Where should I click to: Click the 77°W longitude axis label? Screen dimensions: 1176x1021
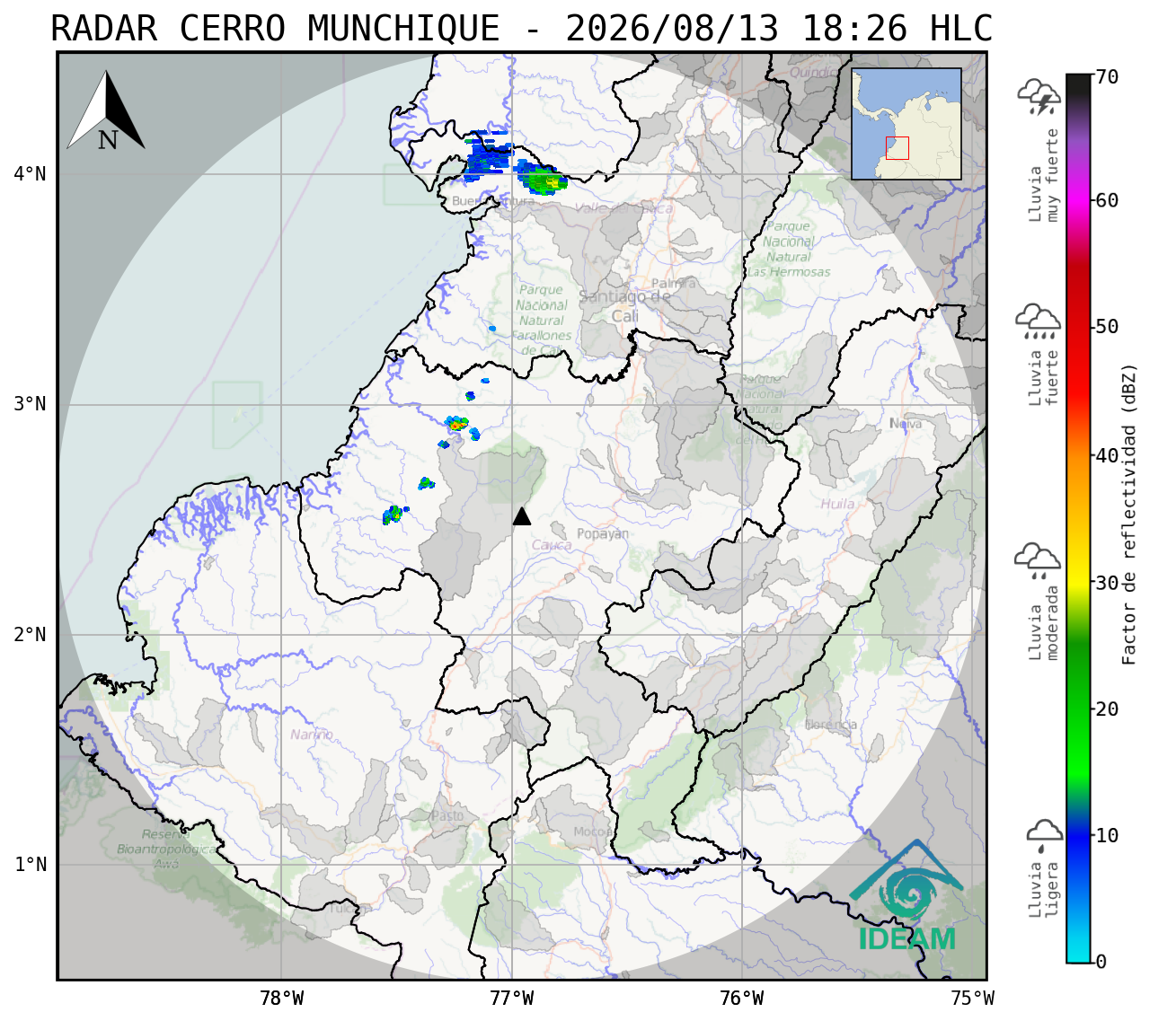pyautogui.click(x=512, y=998)
